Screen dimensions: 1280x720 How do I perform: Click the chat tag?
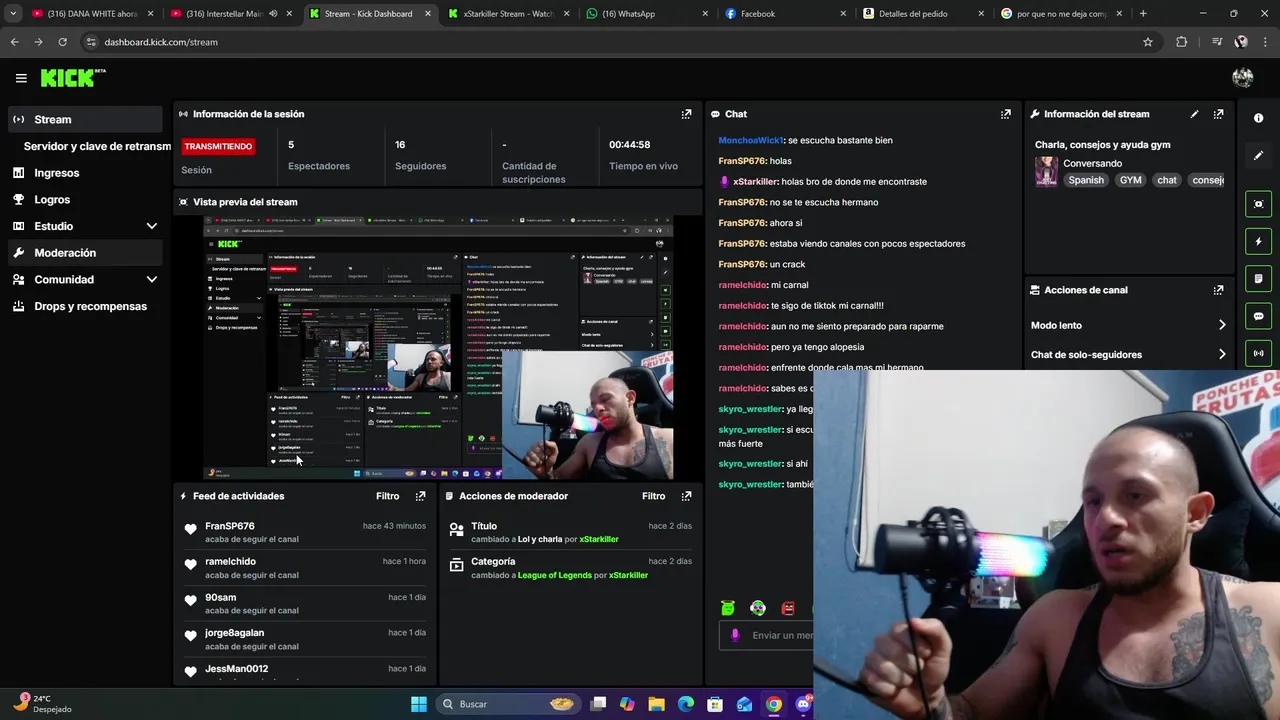1167,180
